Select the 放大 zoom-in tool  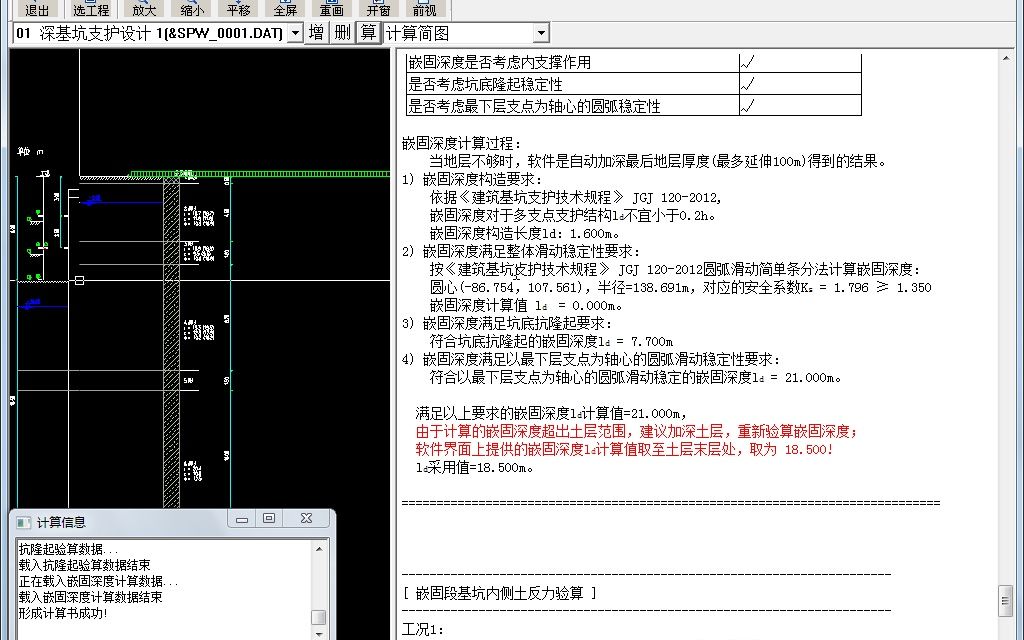point(143,10)
